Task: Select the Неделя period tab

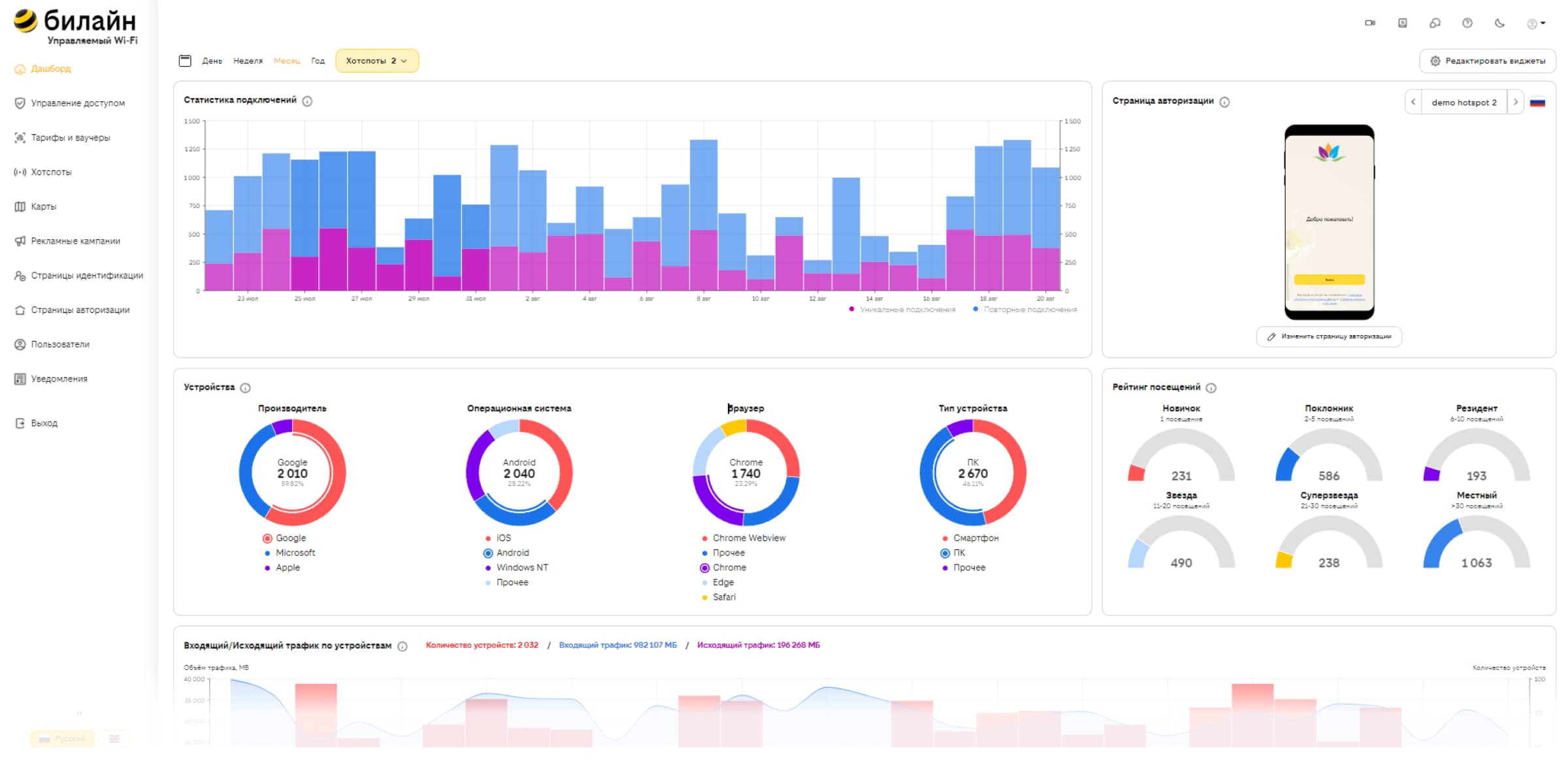Action: (248, 61)
